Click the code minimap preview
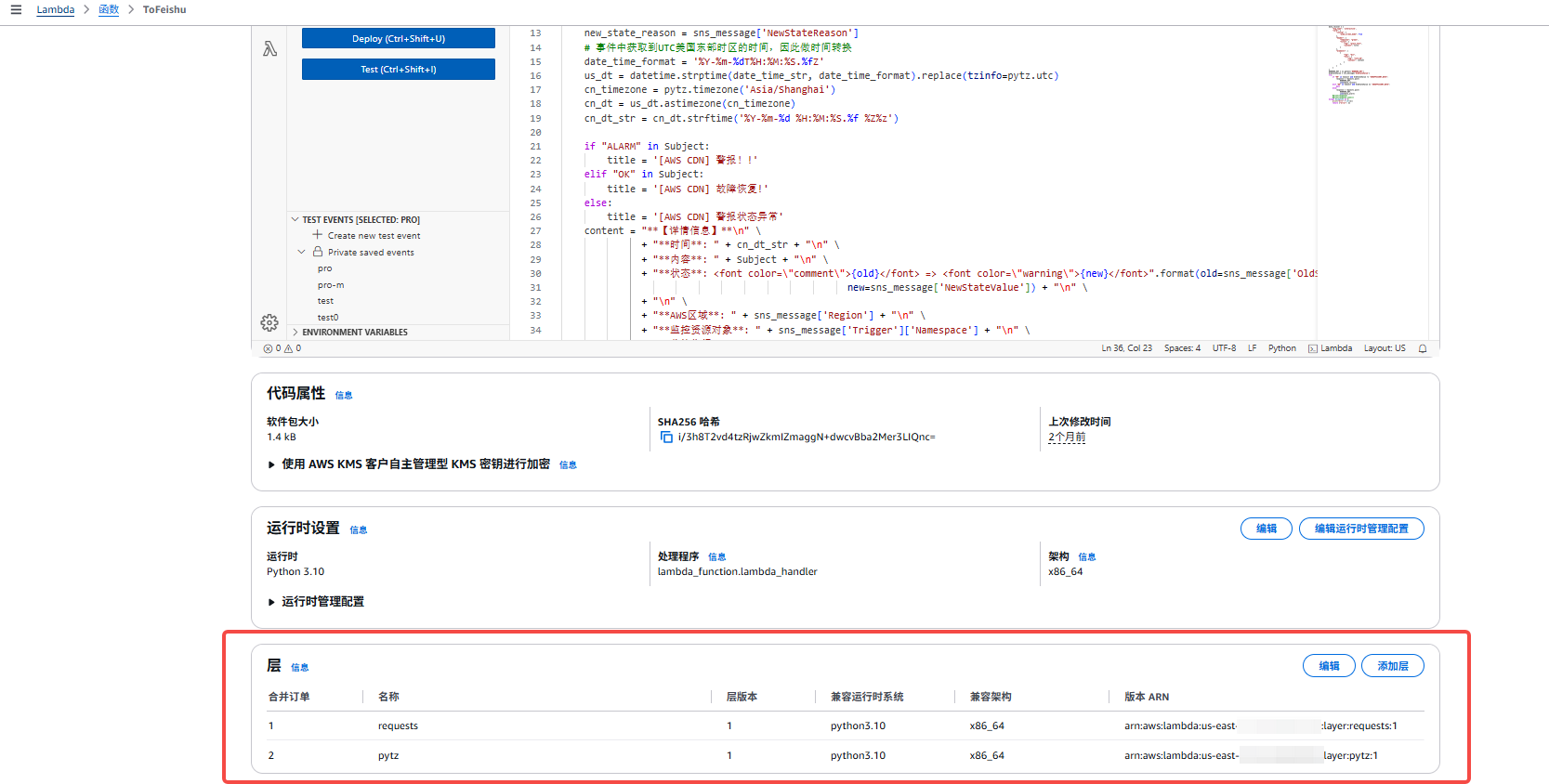Screen dimensions: 1549x784 coord(1358,65)
